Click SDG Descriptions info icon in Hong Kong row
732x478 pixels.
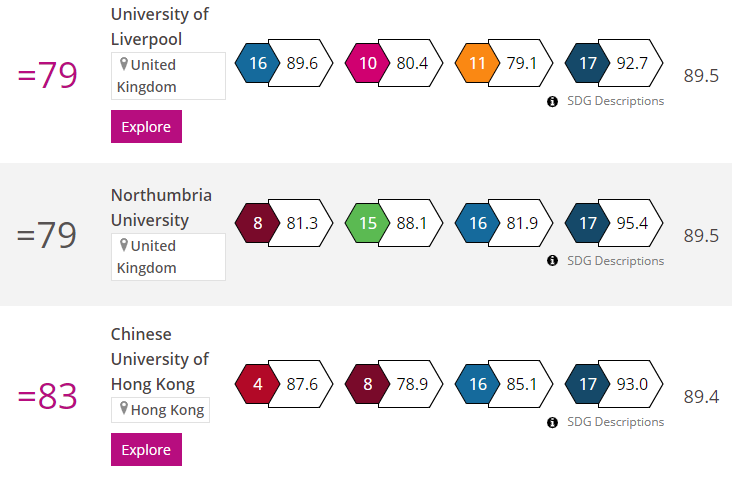point(552,422)
